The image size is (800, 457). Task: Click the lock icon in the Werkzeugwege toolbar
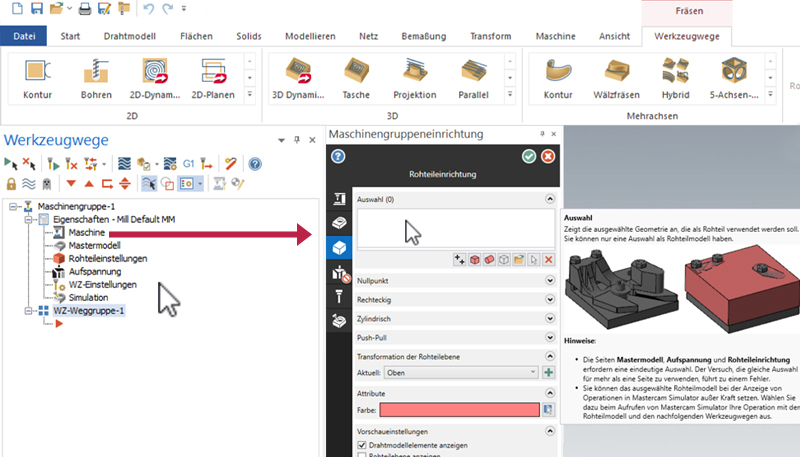click(x=12, y=183)
